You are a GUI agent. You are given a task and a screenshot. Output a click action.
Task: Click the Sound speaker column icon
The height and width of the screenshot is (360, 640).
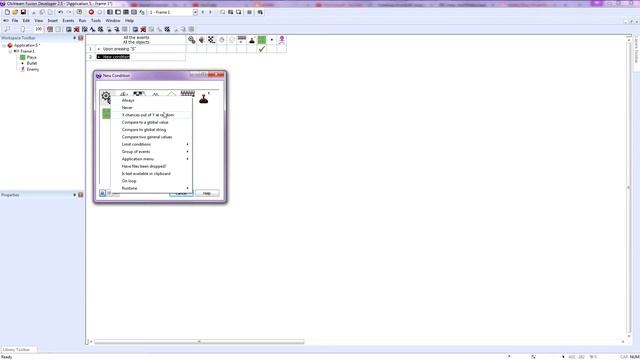[202, 40]
